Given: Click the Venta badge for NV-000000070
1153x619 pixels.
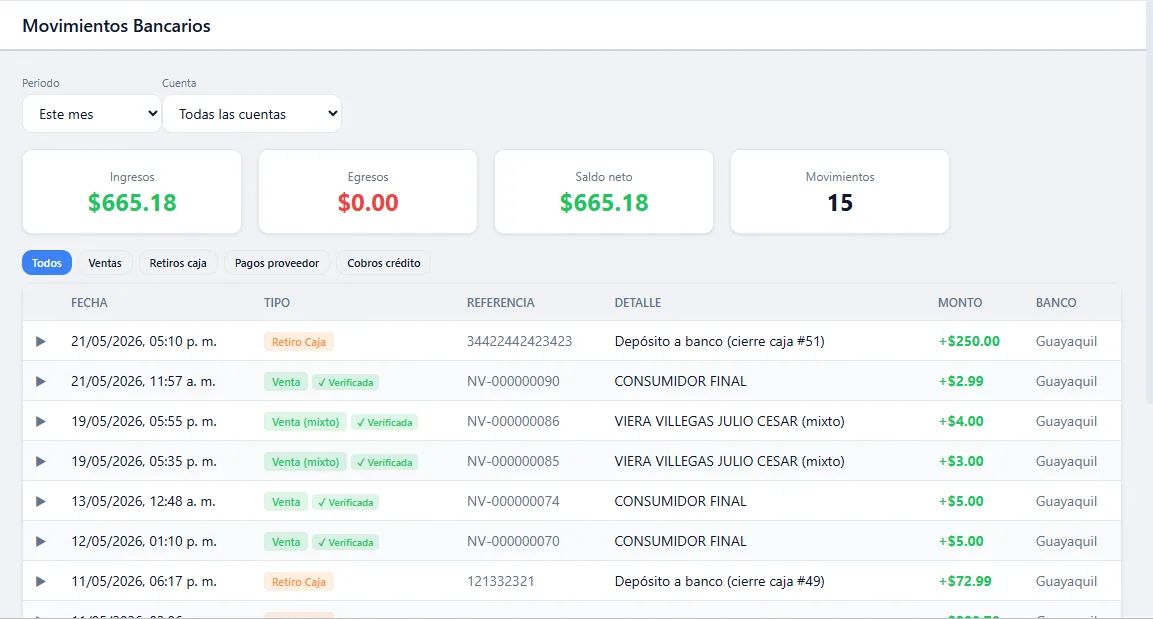Looking at the screenshot, I should click(x=286, y=542).
